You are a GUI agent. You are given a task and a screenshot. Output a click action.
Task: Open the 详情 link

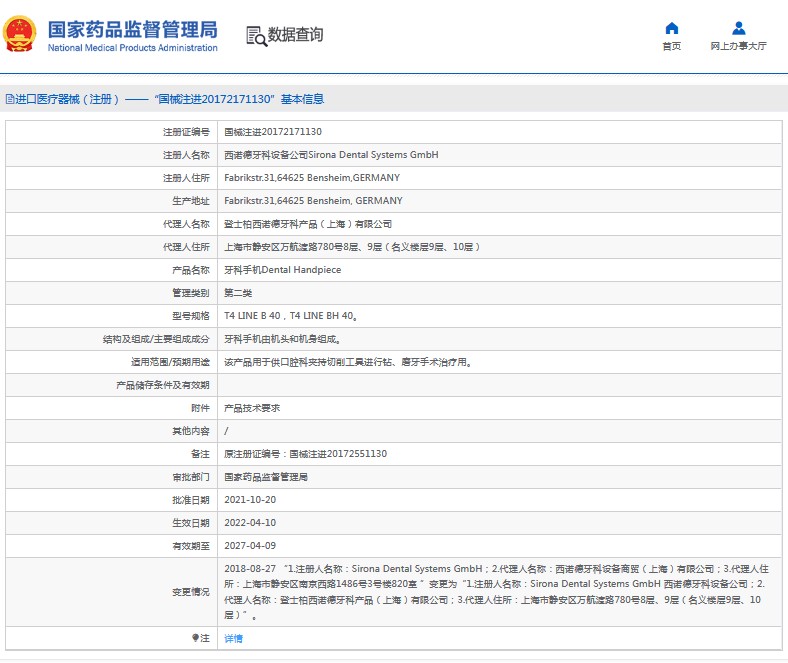tap(233, 638)
